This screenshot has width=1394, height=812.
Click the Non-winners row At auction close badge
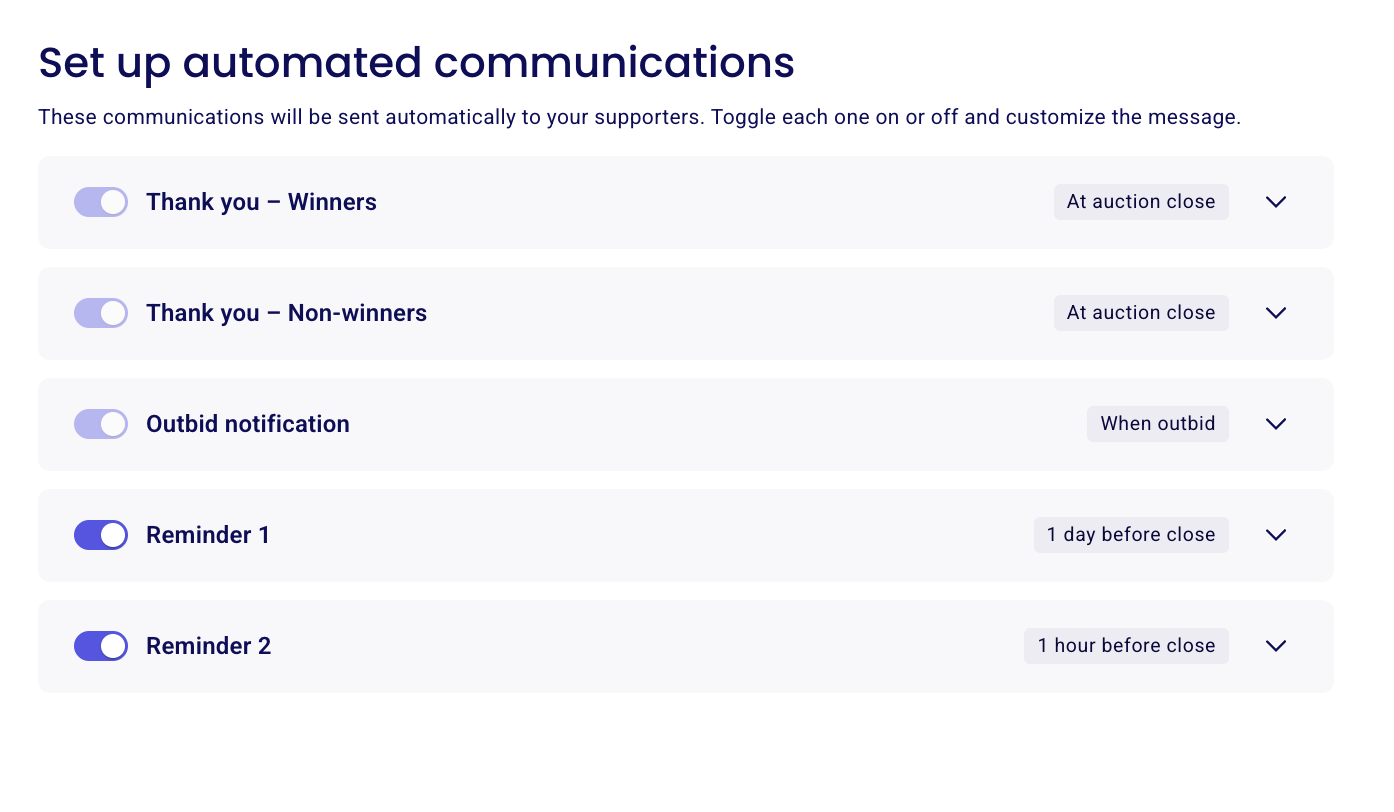pos(1141,313)
